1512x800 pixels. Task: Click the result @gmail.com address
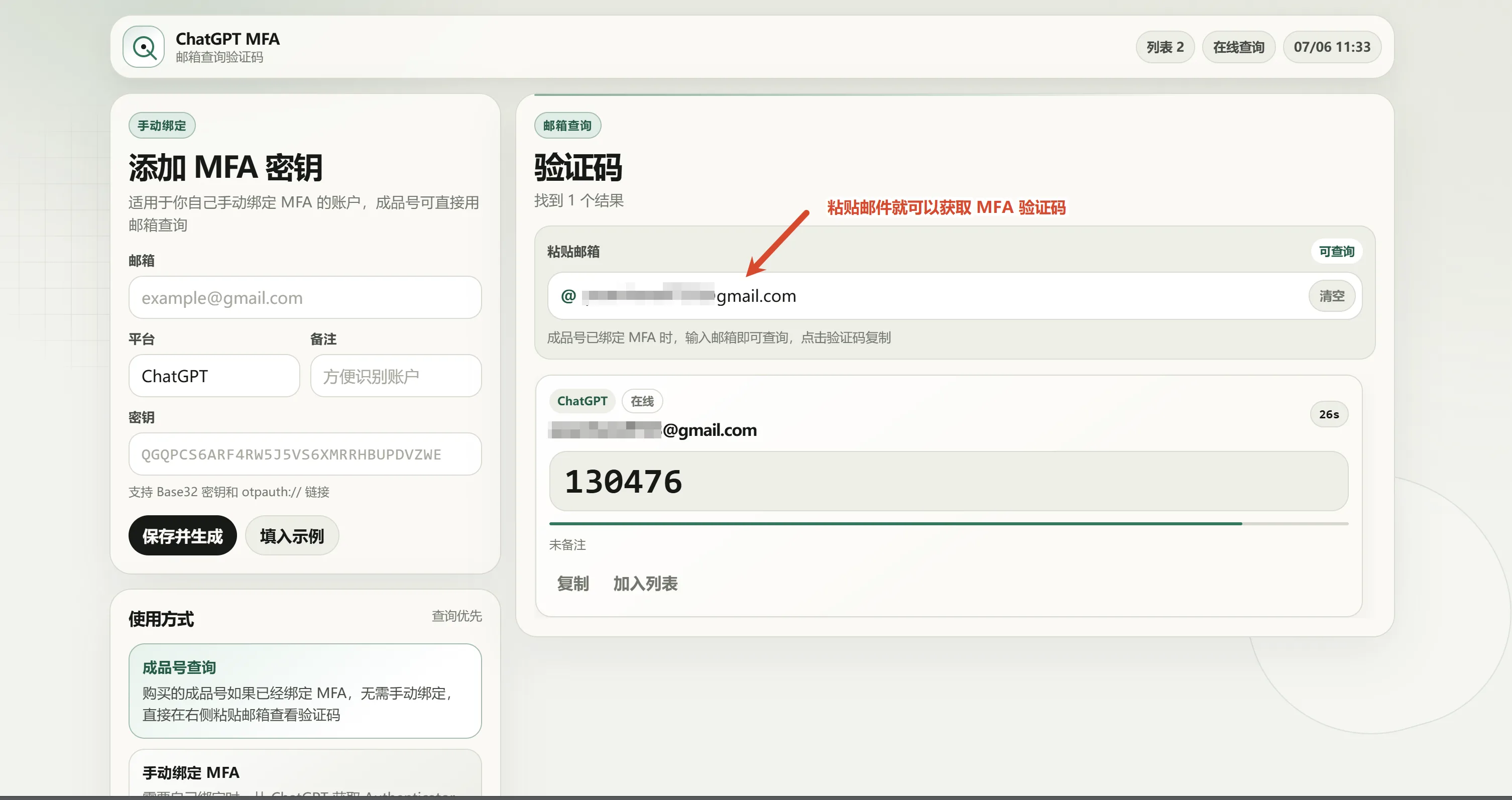click(x=653, y=430)
